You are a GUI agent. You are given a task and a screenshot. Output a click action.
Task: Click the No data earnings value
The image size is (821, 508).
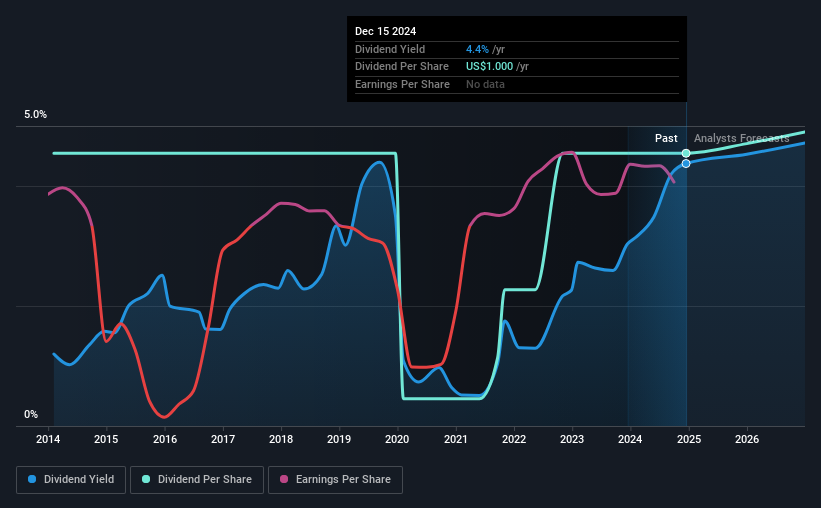click(x=485, y=84)
